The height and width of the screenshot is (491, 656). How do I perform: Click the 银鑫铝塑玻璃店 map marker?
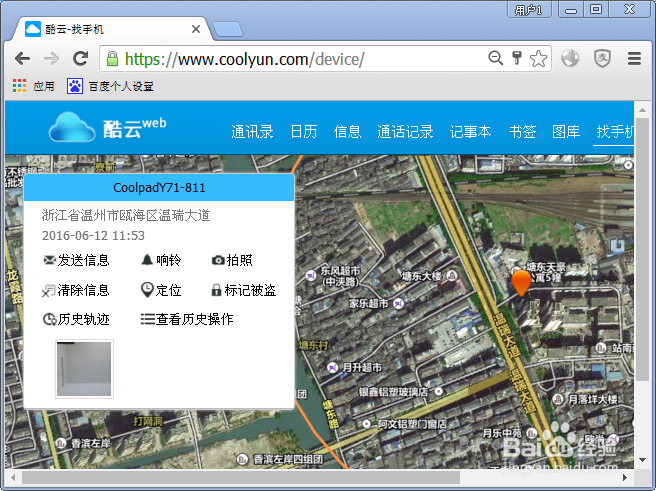[x=438, y=391]
